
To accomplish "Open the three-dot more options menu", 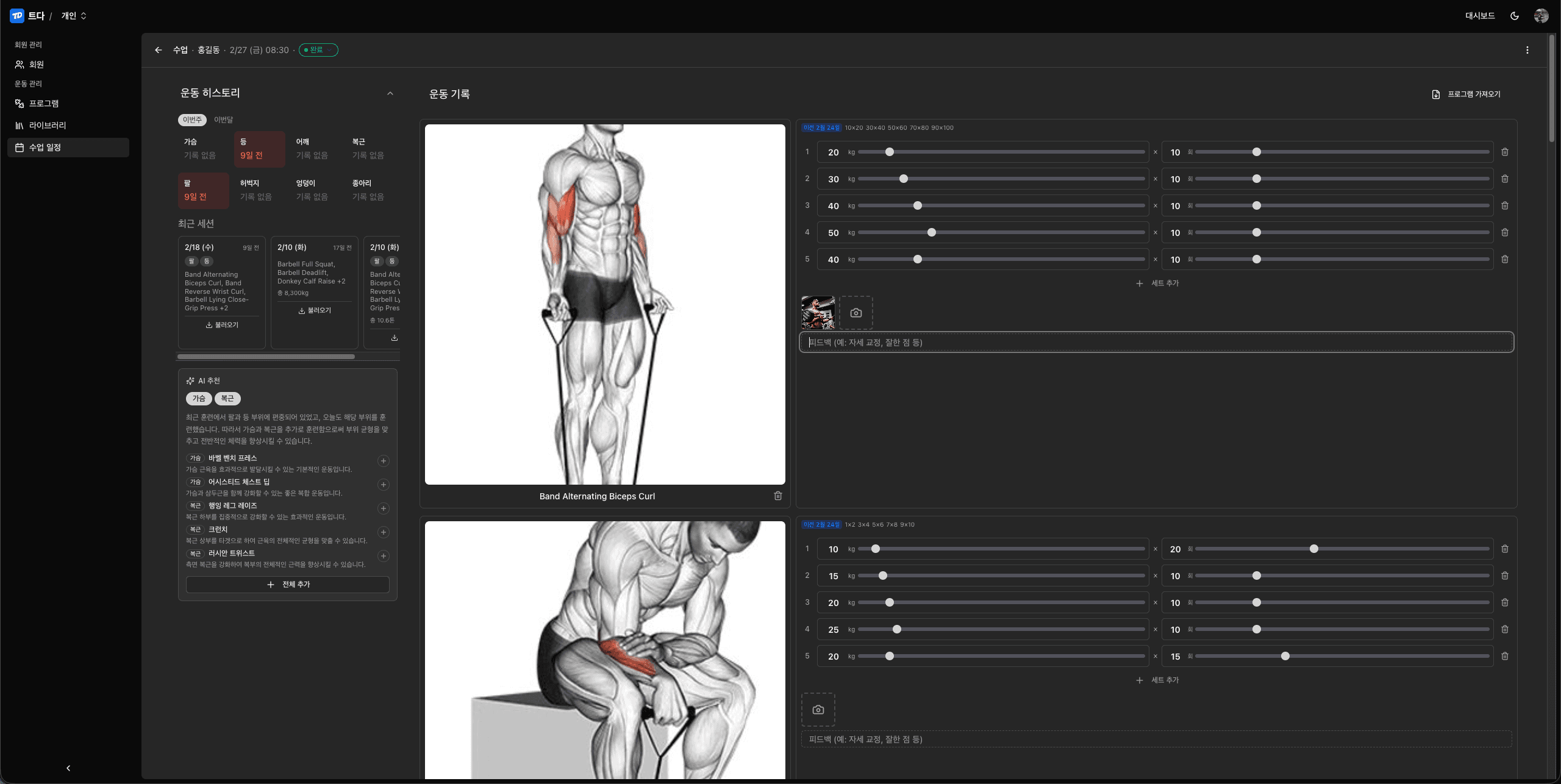I will pyautogui.click(x=1527, y=50).
